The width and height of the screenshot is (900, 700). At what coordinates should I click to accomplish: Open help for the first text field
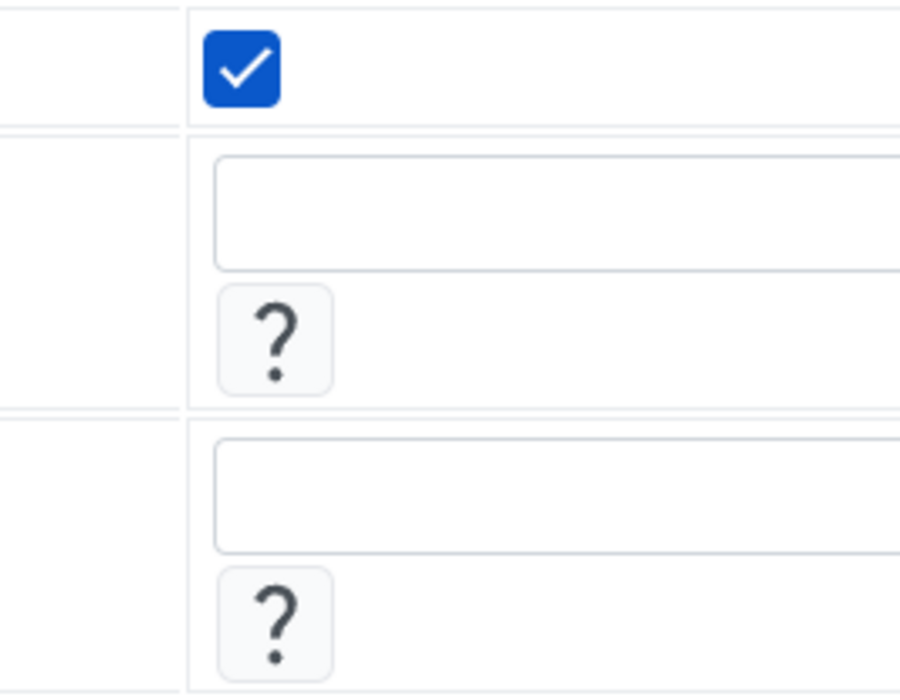[x=276, y=340]
